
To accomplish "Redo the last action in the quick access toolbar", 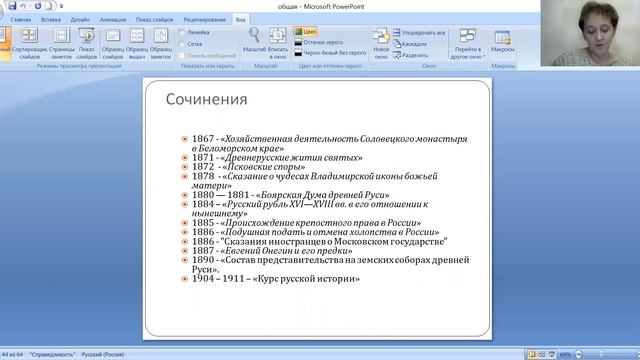I will point(38,6).
